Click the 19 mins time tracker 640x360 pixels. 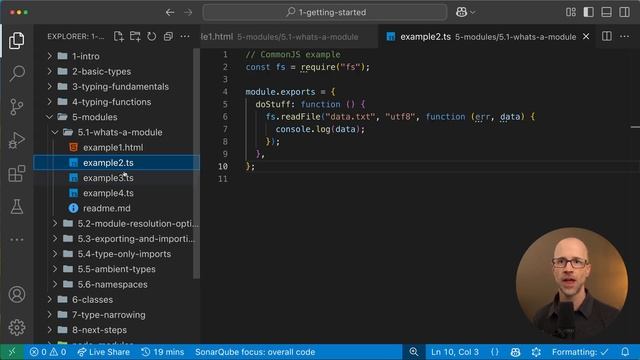[x=162, y=352]
